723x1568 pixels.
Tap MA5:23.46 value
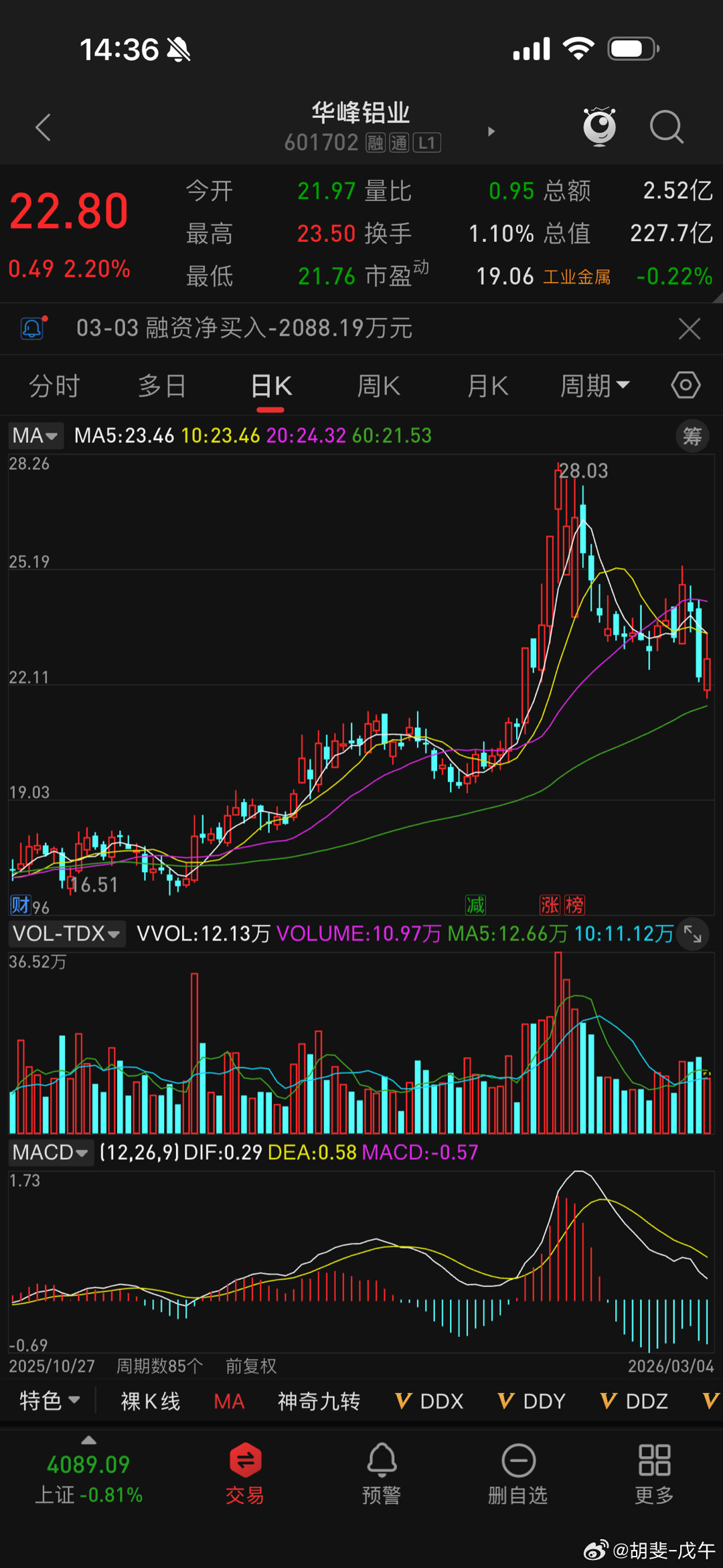[x=124, y=436]
